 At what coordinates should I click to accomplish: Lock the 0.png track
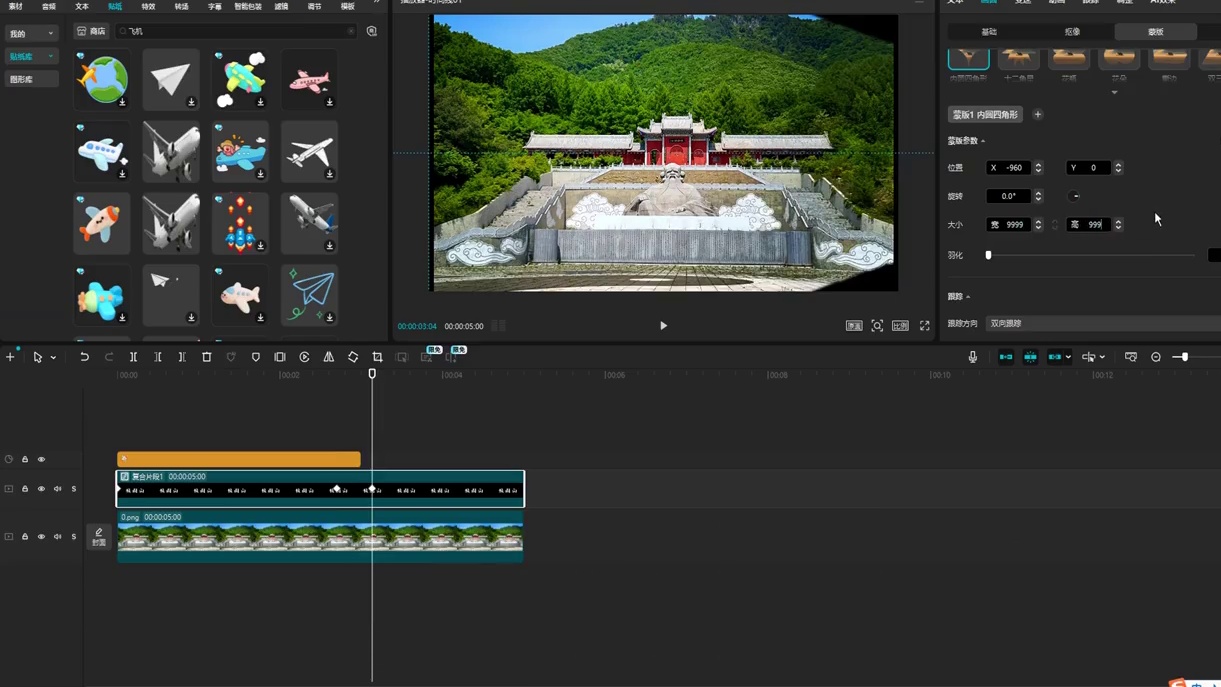click(25, 537)
